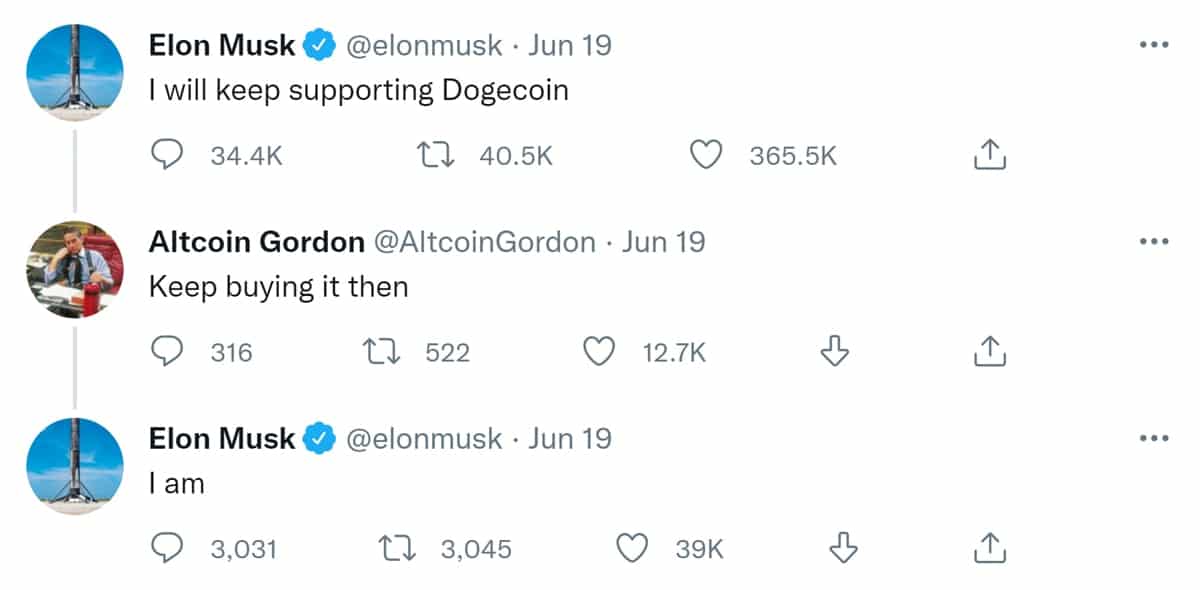This screenshot has width=1200, height=590.
Task: Share the 'I will keep supporting Dogecoin' tweet
Action: pos(988,155)
